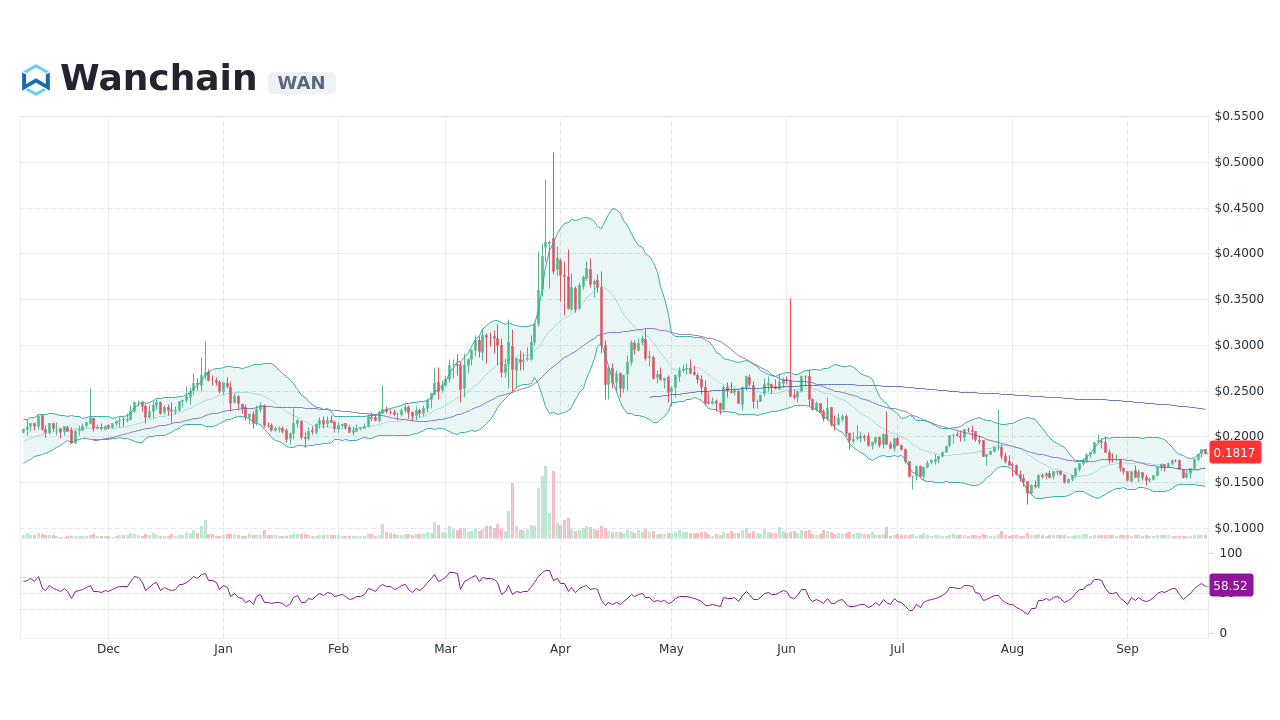Click the Aug label on time axis
This screenshot has width=1280, height=720.
1012,649
